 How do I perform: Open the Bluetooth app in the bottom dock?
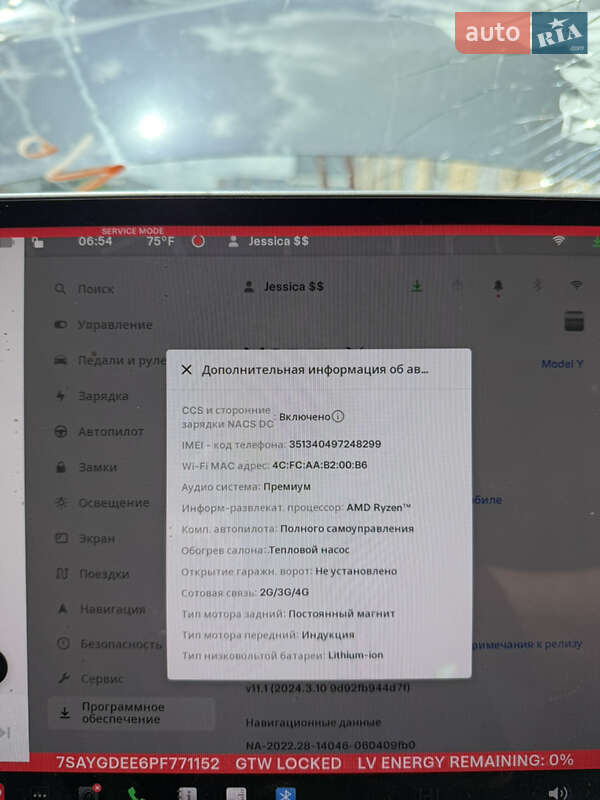coord(285,793)
